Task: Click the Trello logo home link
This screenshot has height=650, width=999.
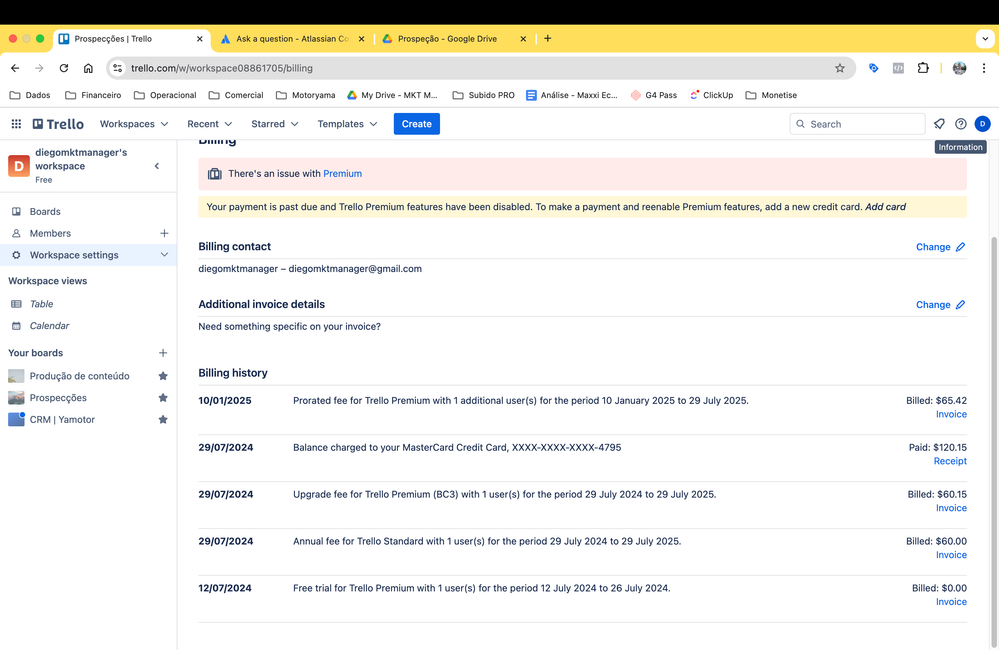Action: 58,124
